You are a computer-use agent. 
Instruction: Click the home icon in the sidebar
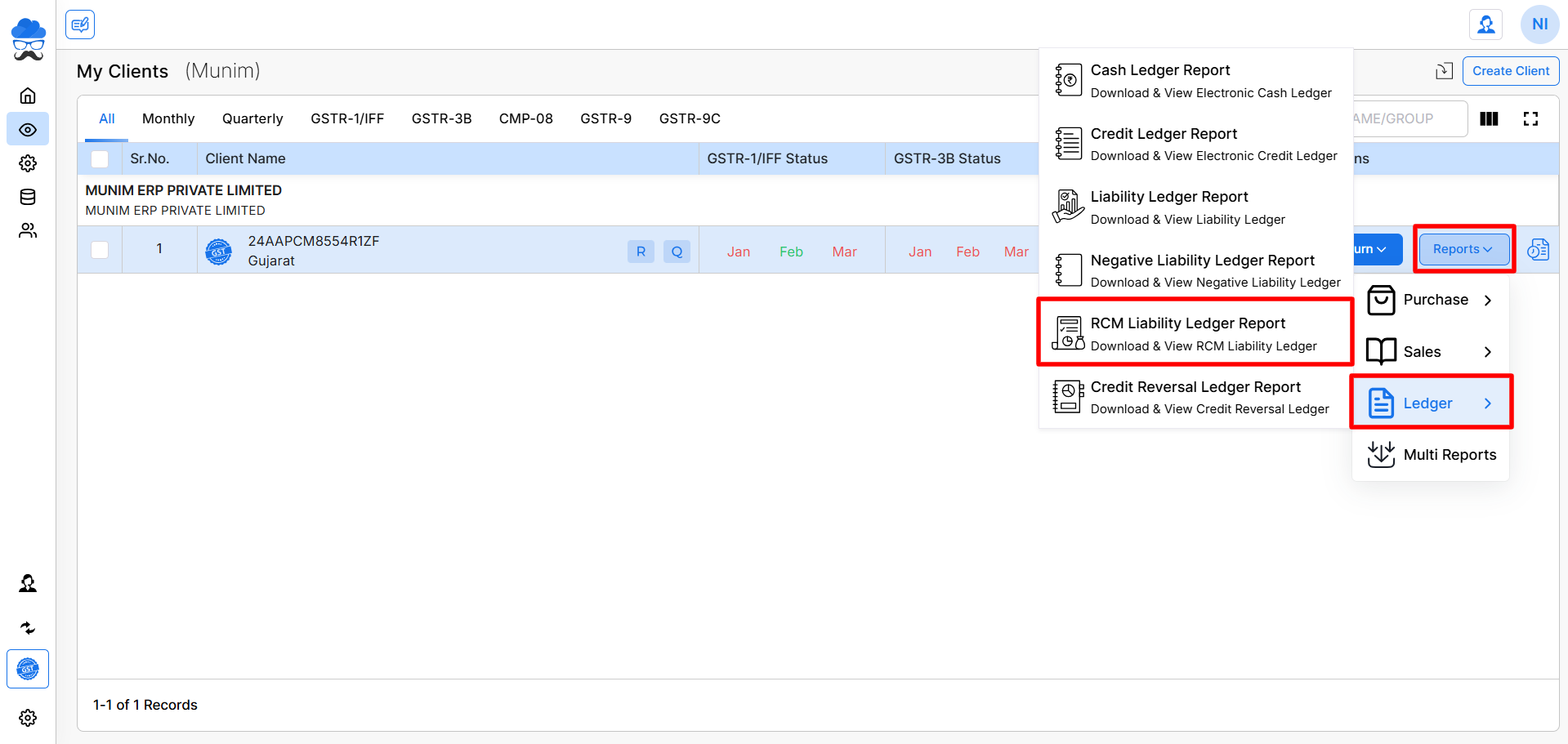click(28, 96)
